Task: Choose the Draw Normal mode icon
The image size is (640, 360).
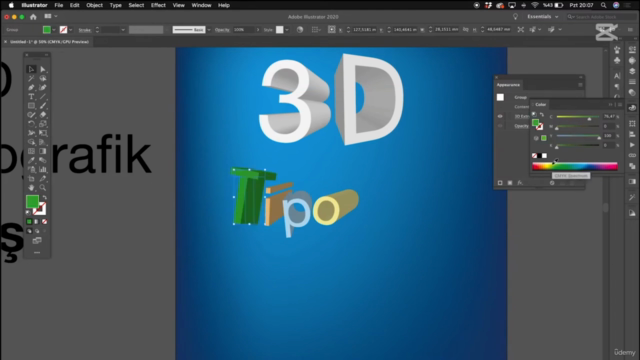Action: coord(29,231)
